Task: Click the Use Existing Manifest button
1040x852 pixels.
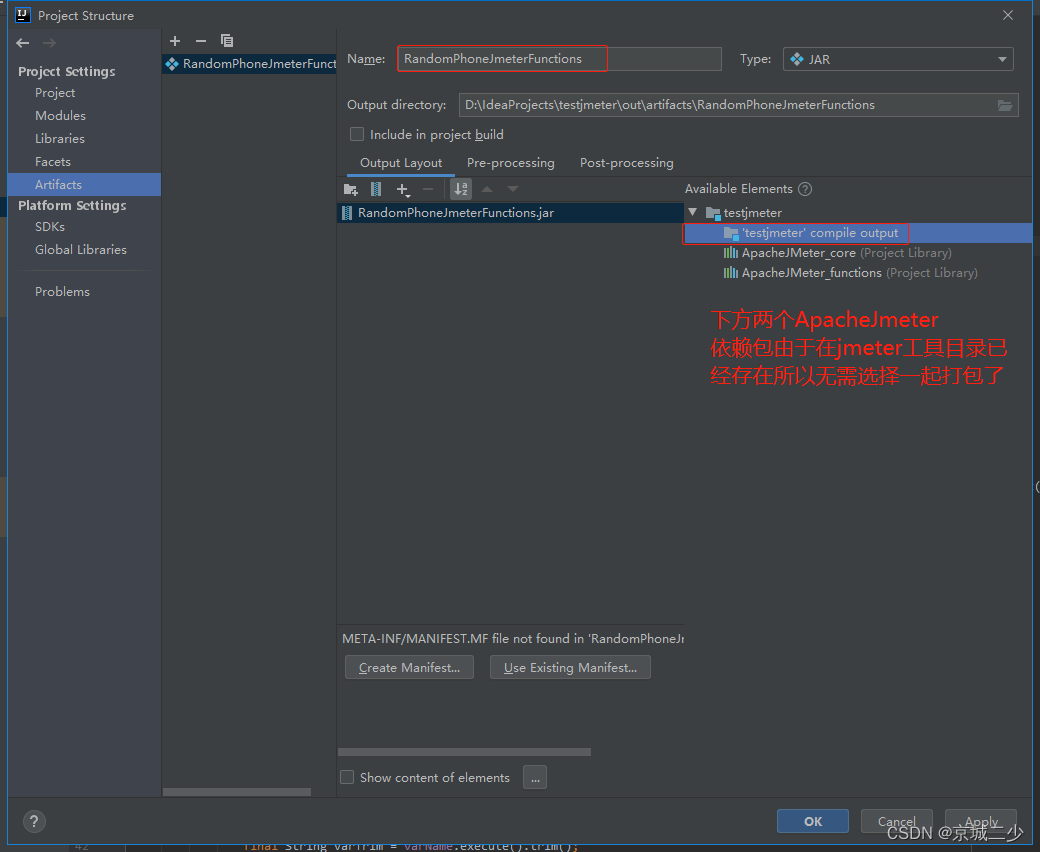Action: 570,668
